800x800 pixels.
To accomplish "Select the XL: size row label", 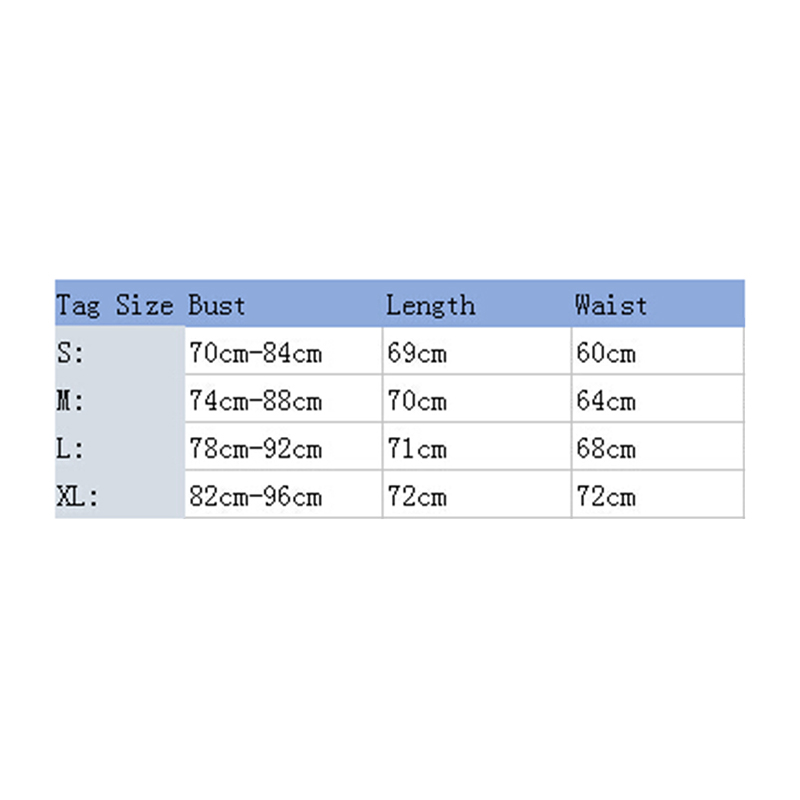I will pos(77,497).
